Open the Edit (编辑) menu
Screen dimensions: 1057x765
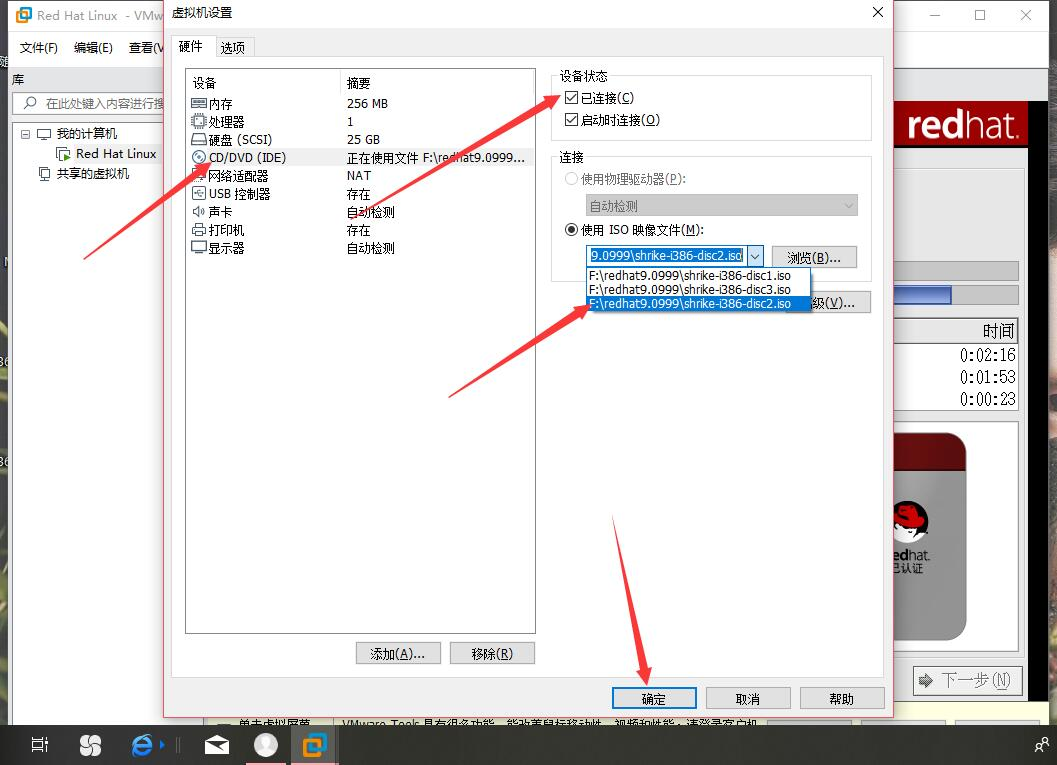[x=93, y=48]
